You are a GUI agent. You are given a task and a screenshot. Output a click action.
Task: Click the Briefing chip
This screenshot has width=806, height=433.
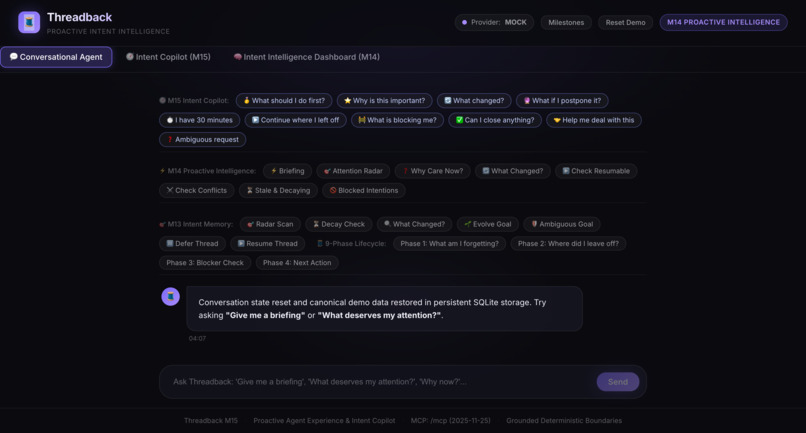click(x=287, y=171)
